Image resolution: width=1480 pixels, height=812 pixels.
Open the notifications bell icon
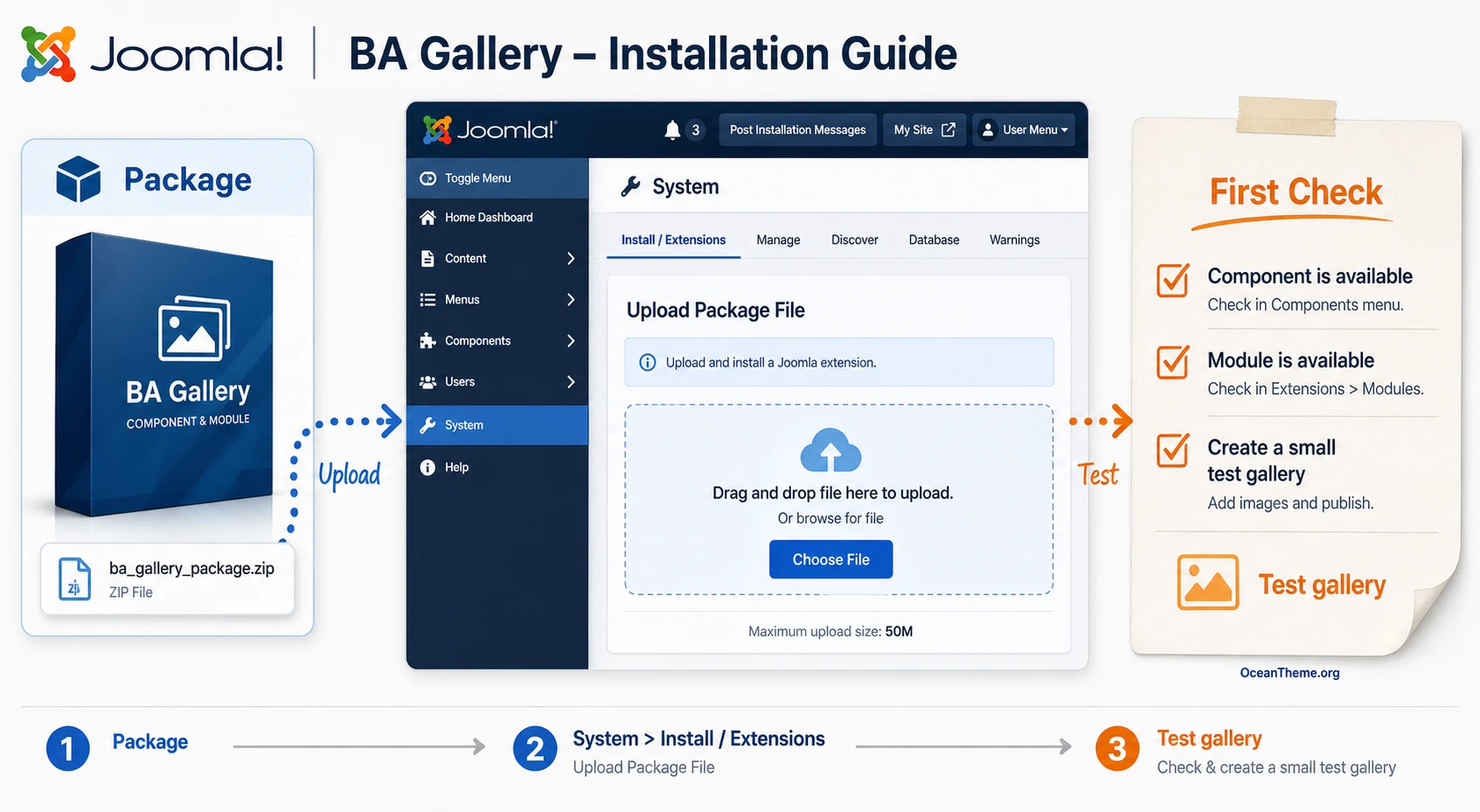tap(672, 130)
